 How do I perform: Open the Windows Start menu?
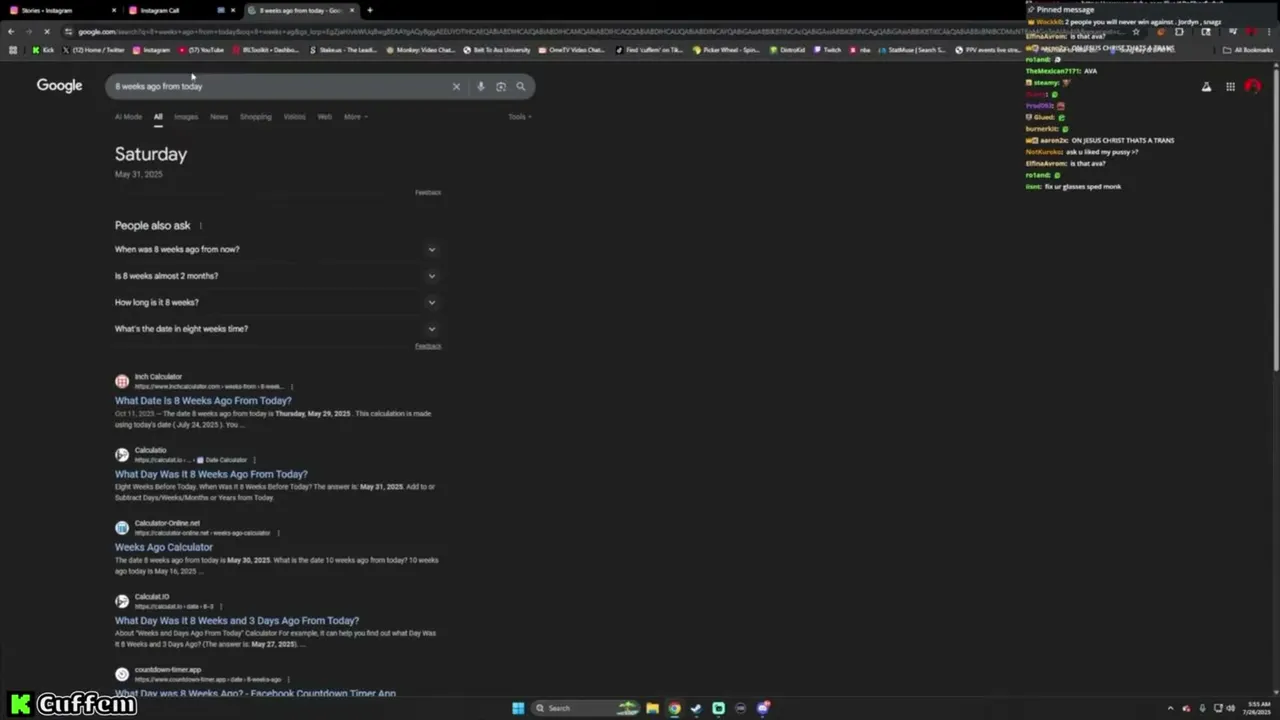518,708
